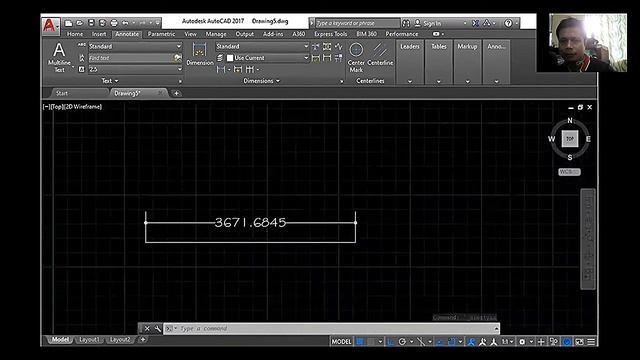The width and height of the screenshot is (640, 360).
Task: Click the dimension text 3671.6845
Action: click(x=251, y=222)
